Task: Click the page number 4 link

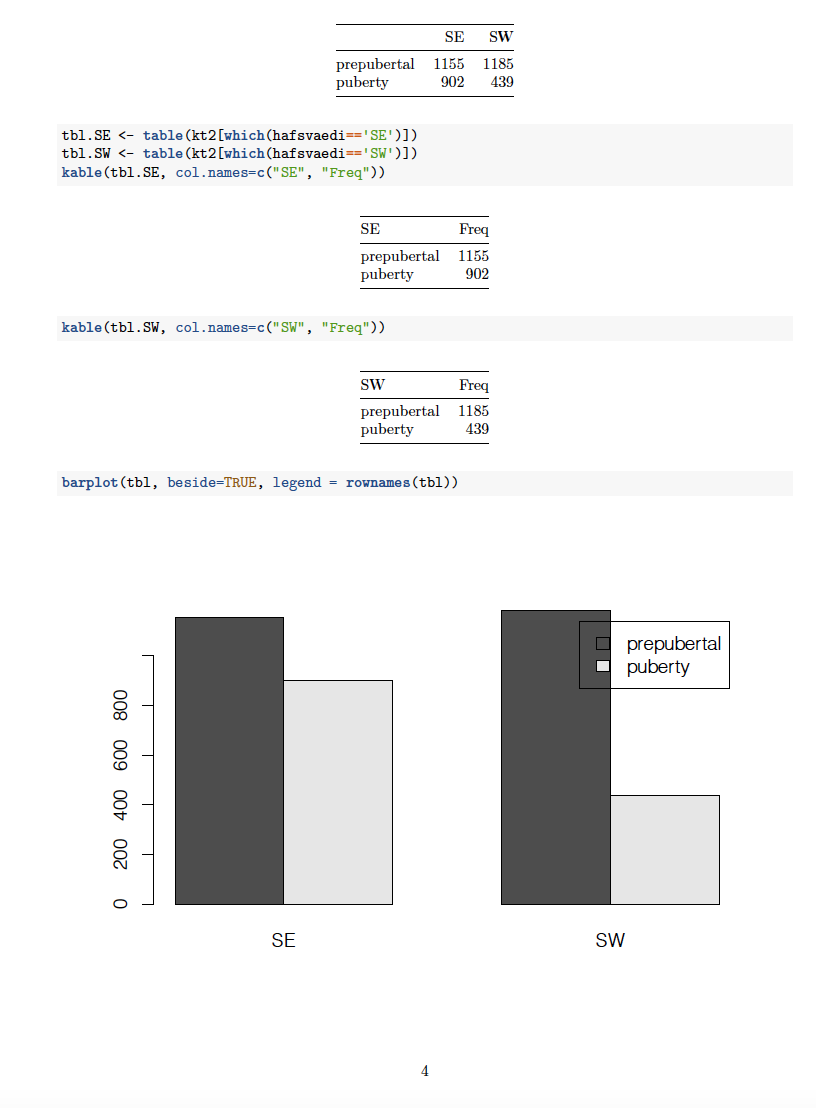Action: click(425, 1071)
